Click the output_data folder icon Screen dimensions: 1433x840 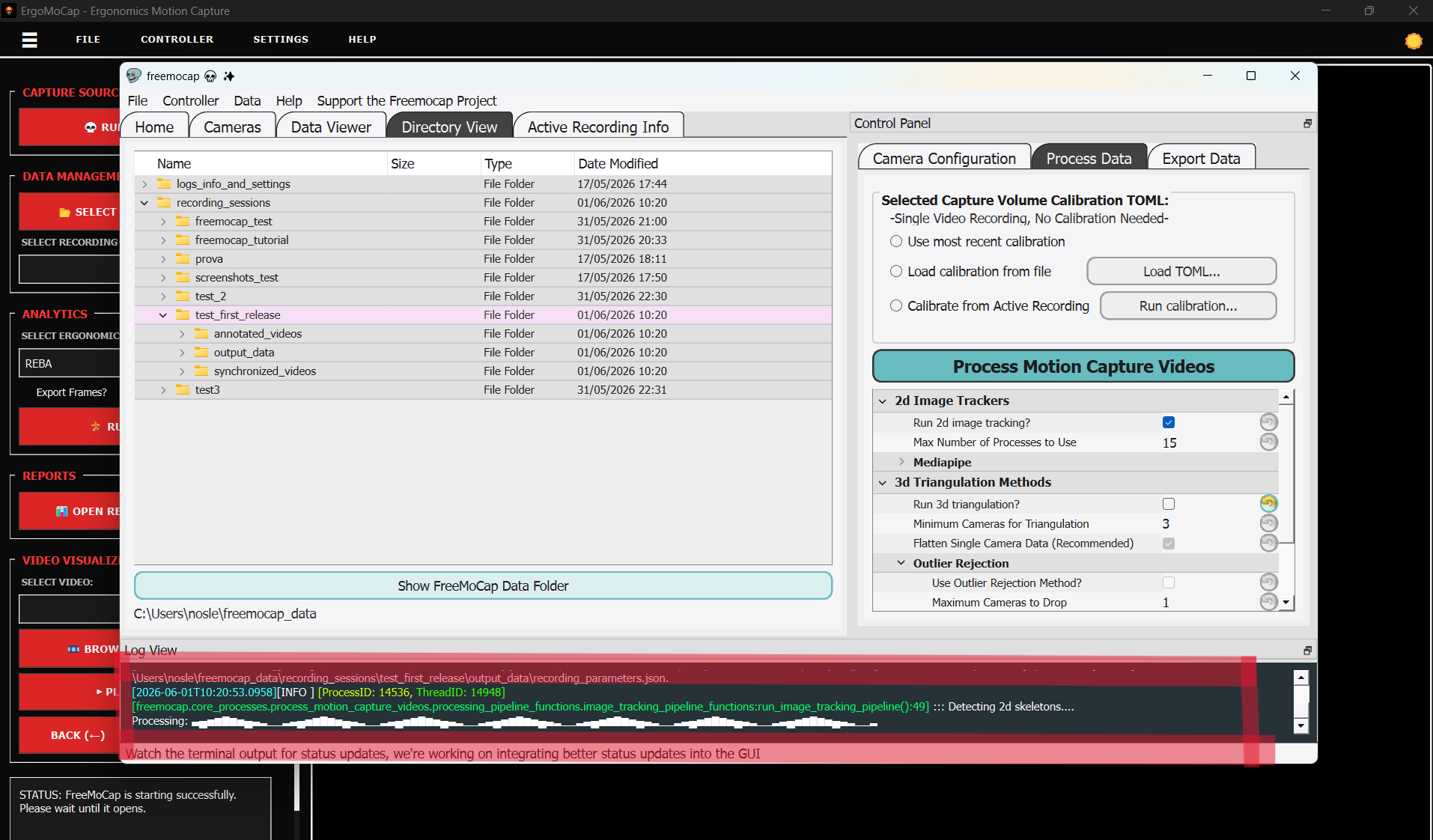[201, 352]
